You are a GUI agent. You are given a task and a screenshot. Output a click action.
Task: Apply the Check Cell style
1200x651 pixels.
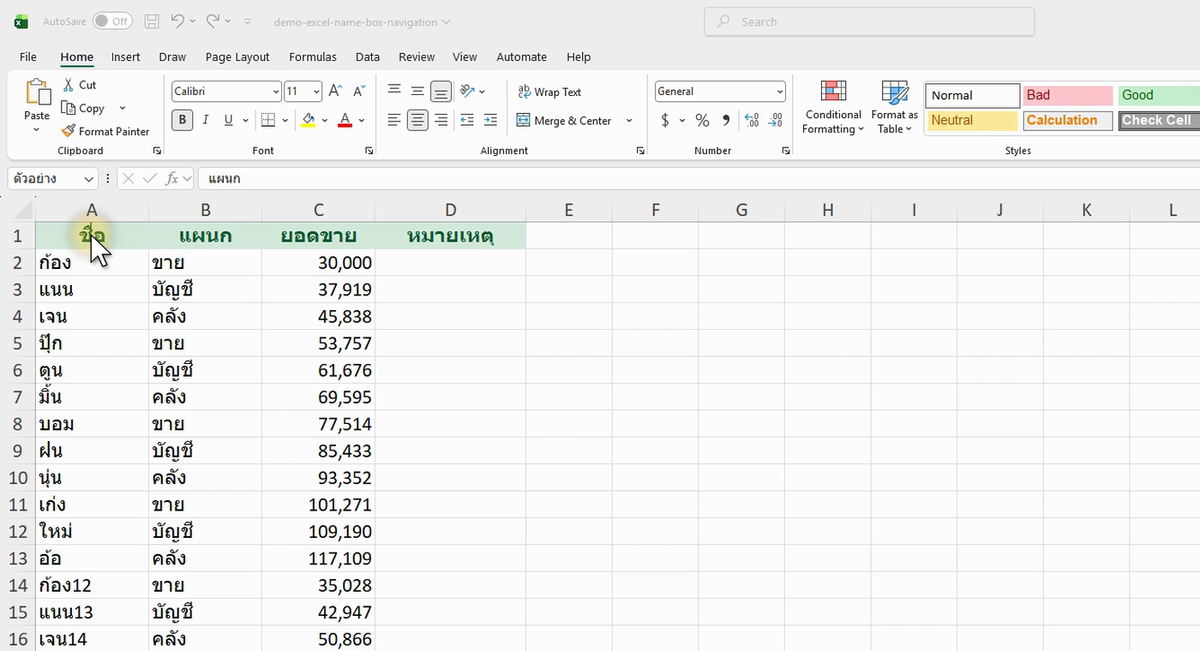tap(1159, 120)
